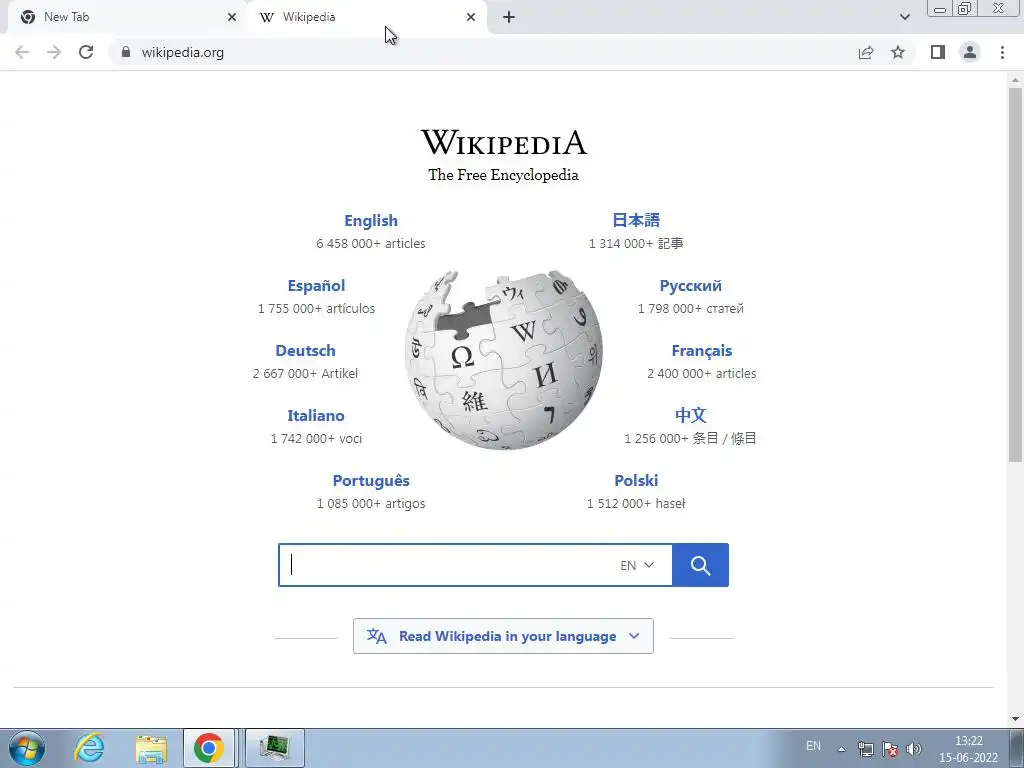Switch to the New Tab tab

click(x=127, y=17)
